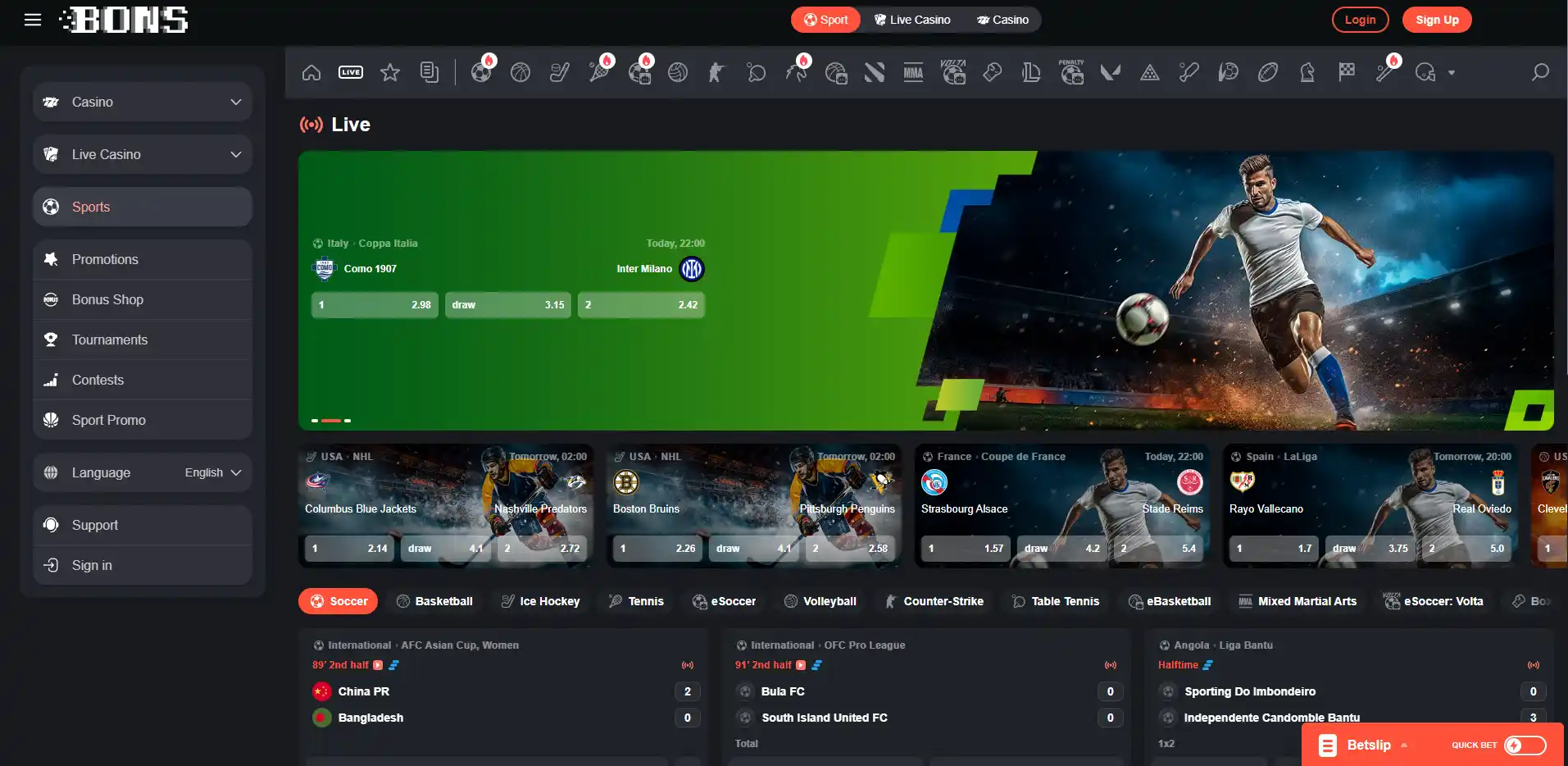Open the Columbus Blue Jackets vs Nashville Predators card
Viewport: 1568px width, 766px height.
446,506
